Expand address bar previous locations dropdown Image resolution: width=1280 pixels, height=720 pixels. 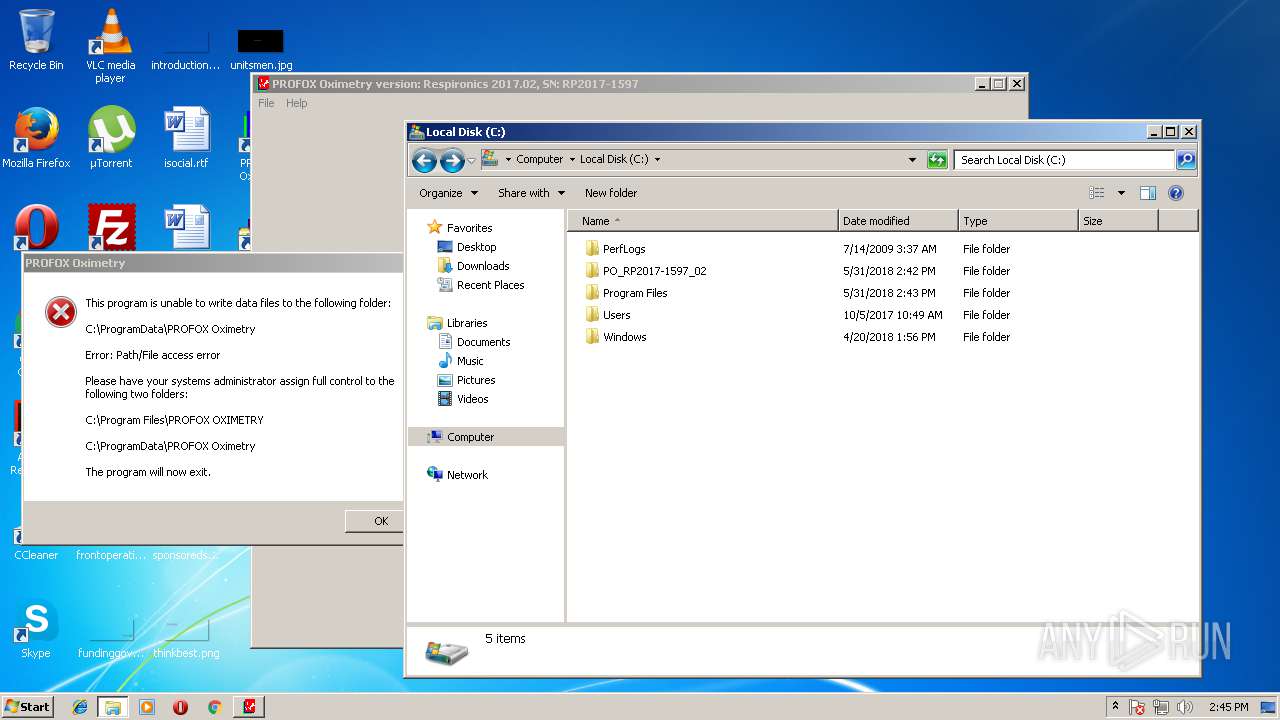[x=912, y=160]
